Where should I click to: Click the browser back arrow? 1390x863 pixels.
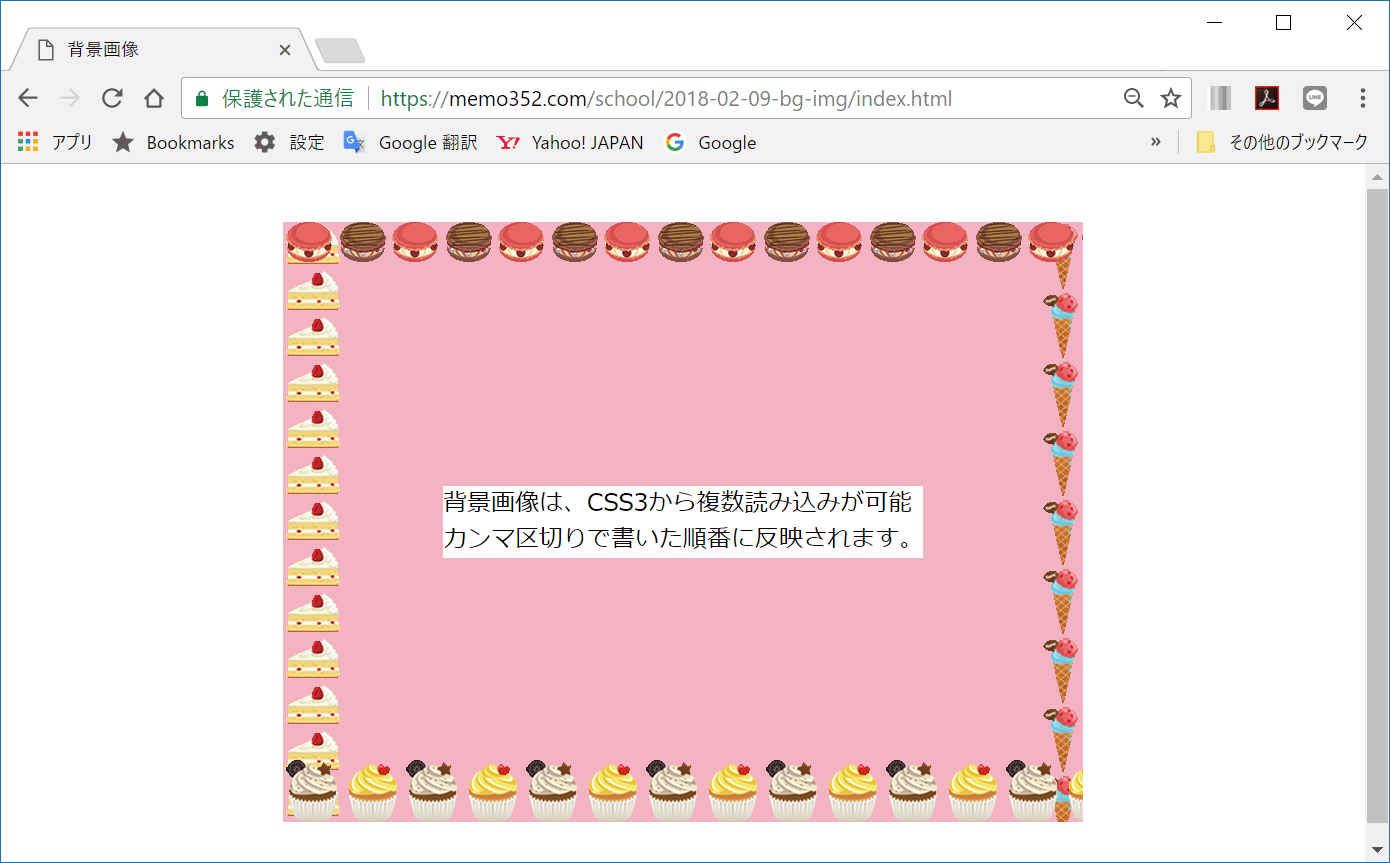(x=28, y=98)
